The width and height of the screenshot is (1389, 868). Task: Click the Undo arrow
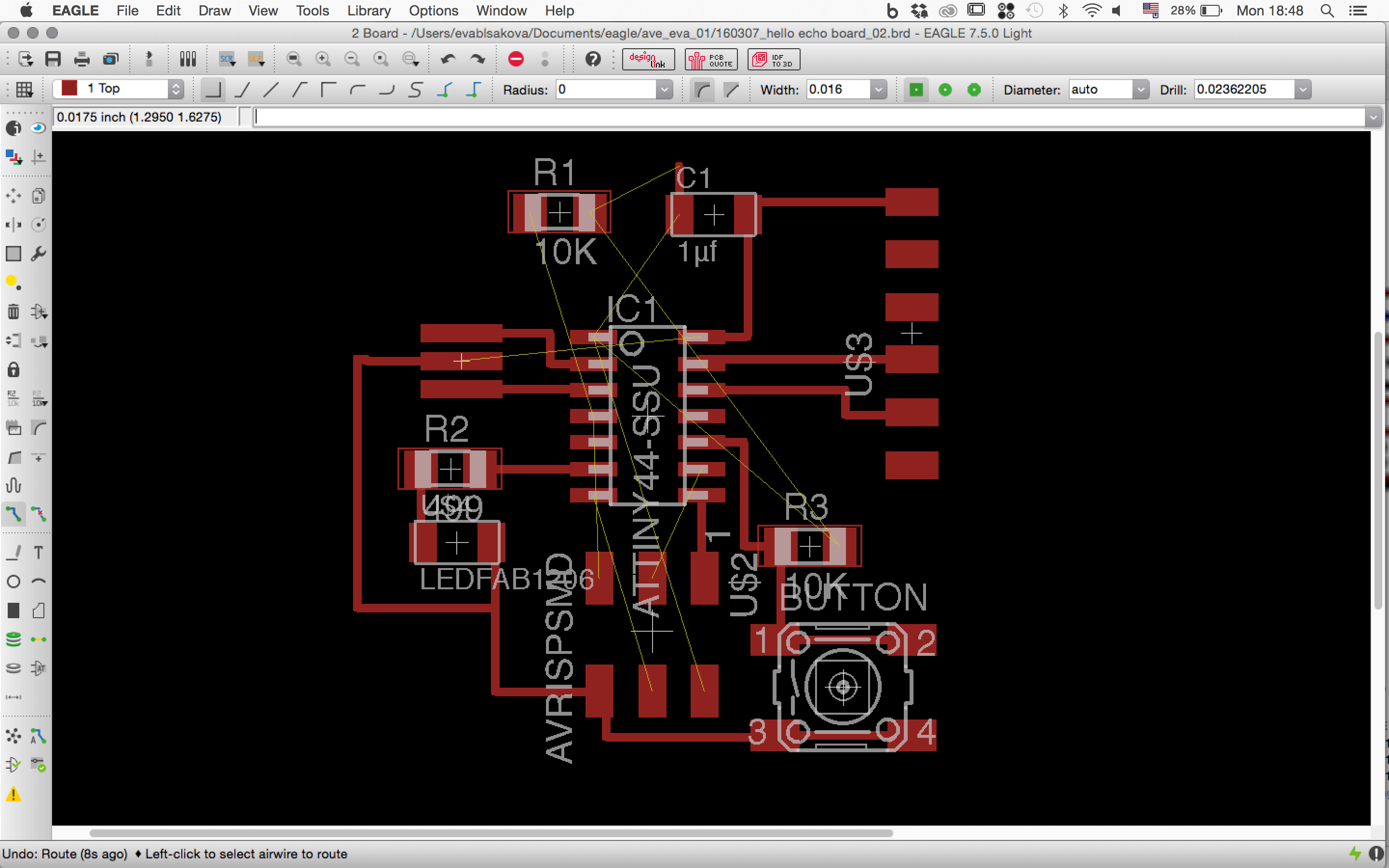(448, 59)
